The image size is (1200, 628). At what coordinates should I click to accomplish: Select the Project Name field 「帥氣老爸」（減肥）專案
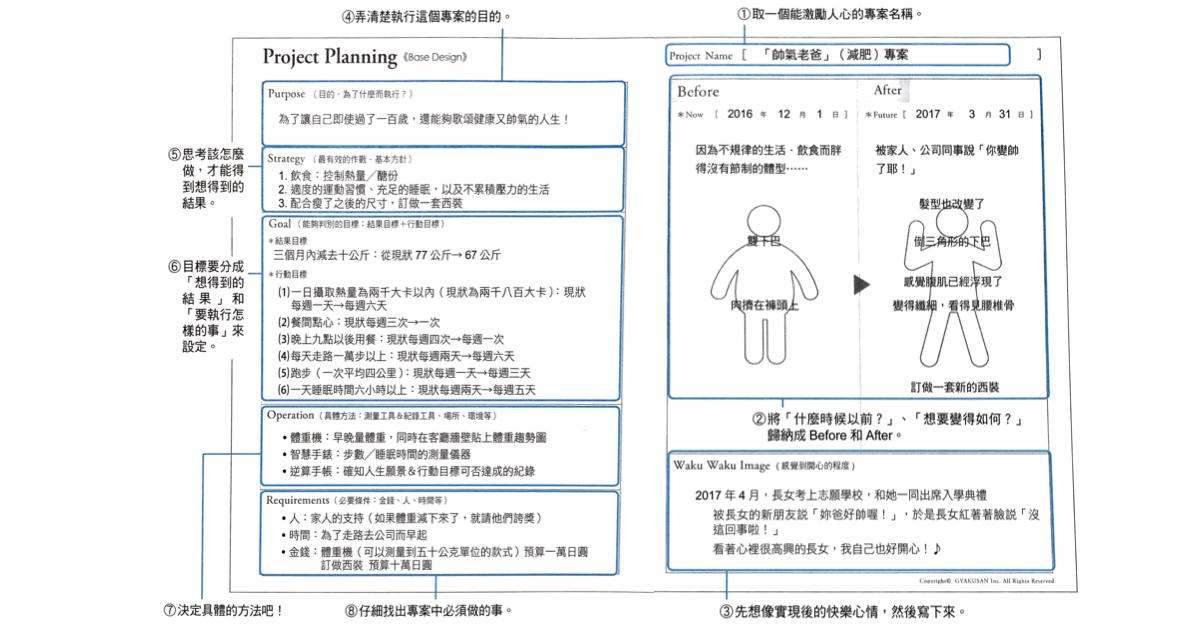(838, 56)
